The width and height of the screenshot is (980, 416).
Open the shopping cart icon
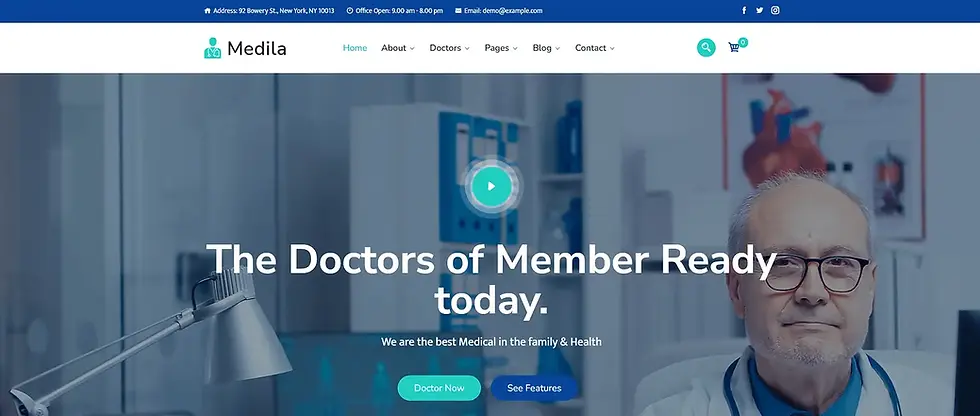point(734,47)
